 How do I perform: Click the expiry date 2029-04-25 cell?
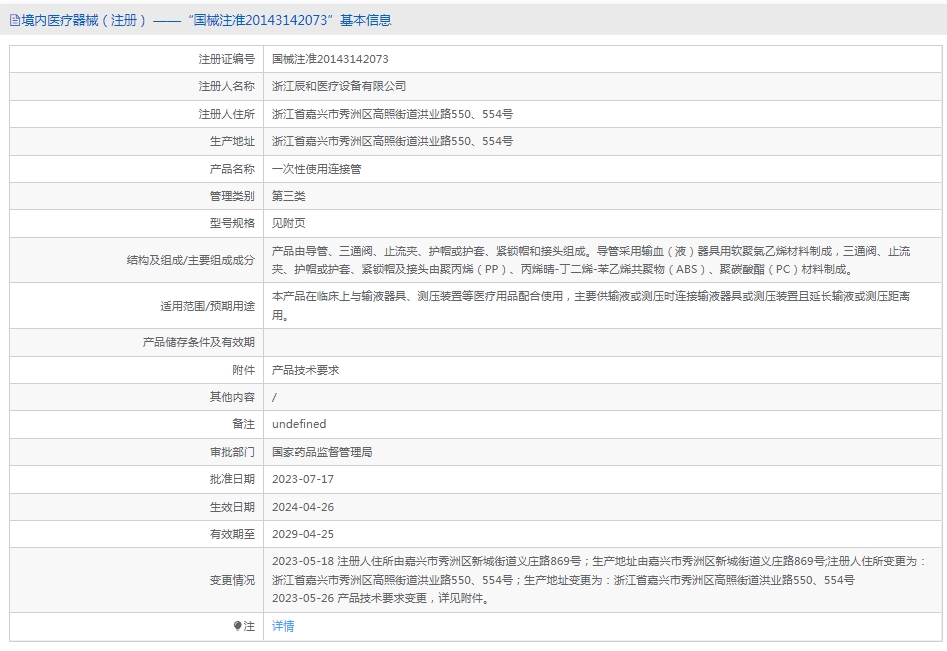(603, 534)
